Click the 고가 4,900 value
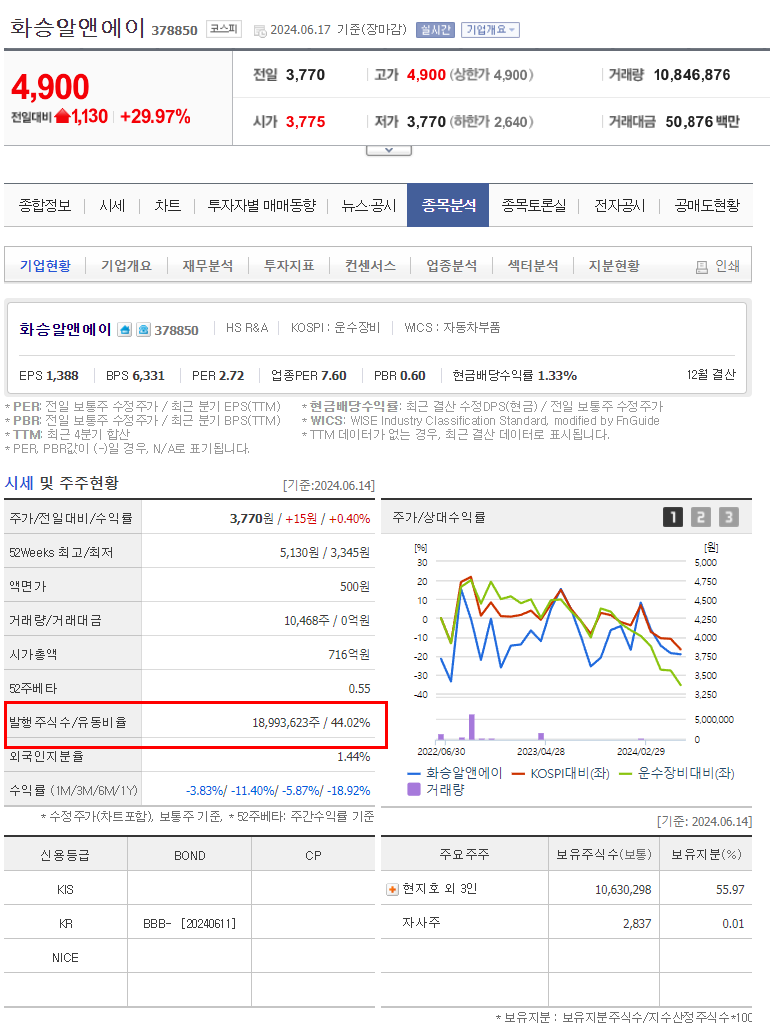 point(426,75)
